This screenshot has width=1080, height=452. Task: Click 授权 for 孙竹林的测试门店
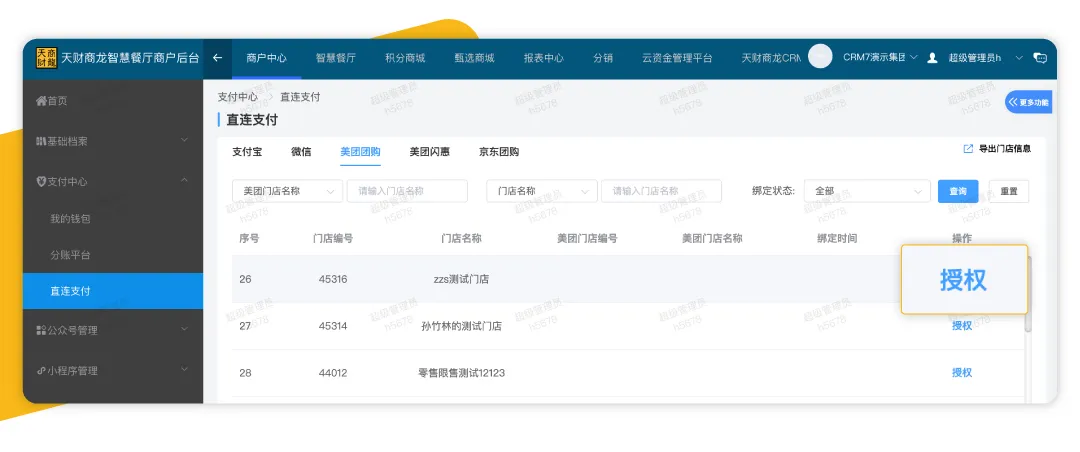point(962,326)
